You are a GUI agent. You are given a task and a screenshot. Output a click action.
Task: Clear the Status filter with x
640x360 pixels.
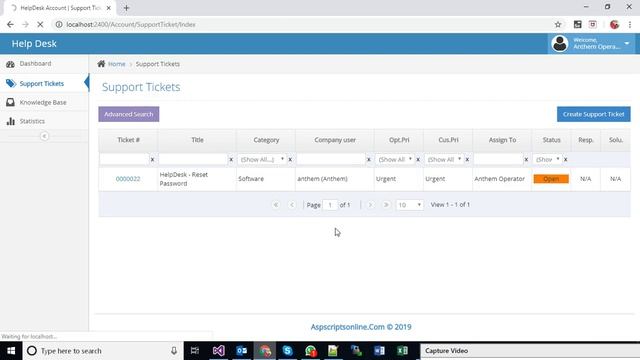click(x=566, y=160)
